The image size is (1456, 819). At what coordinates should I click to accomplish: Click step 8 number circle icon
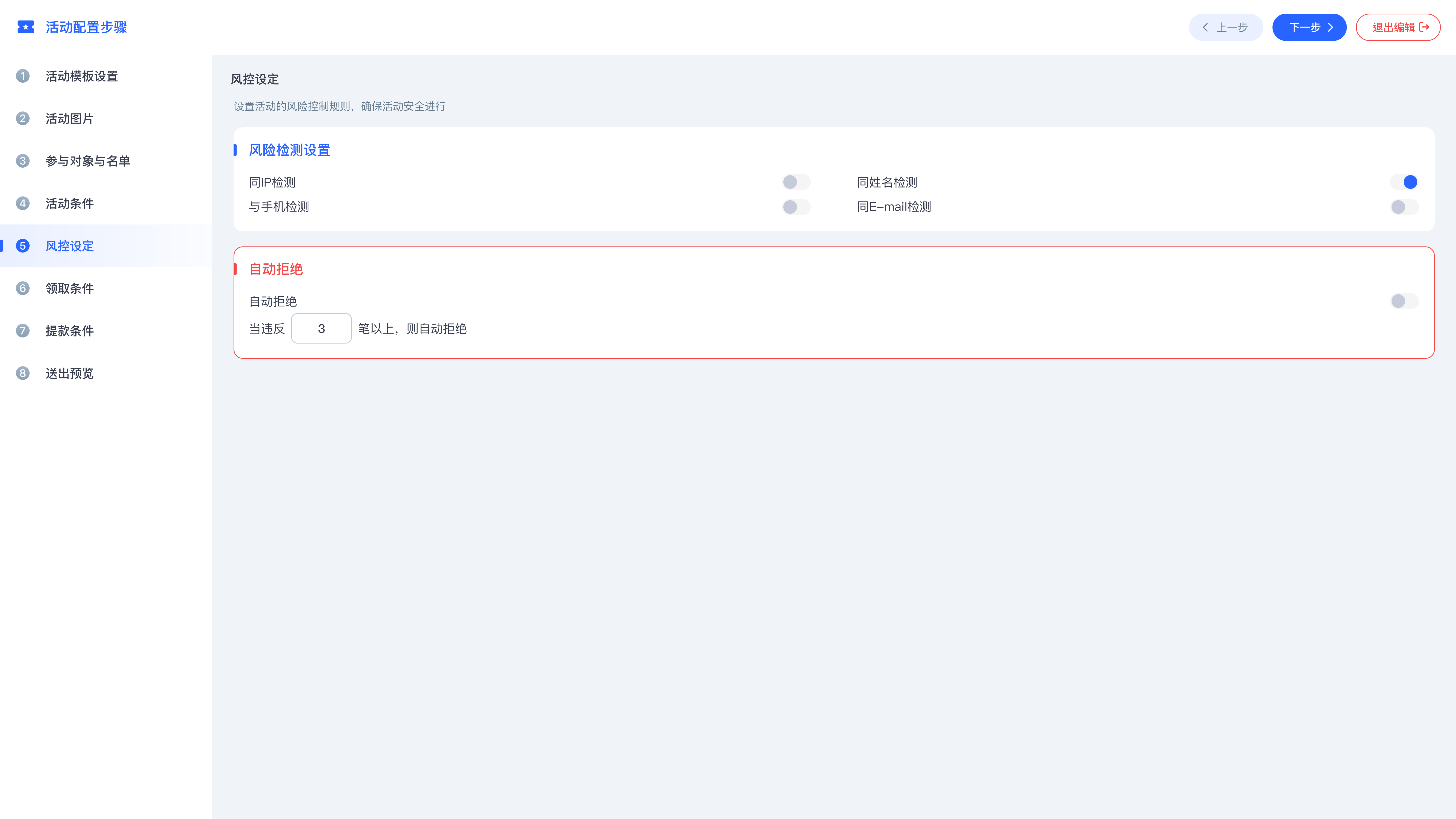22,373
